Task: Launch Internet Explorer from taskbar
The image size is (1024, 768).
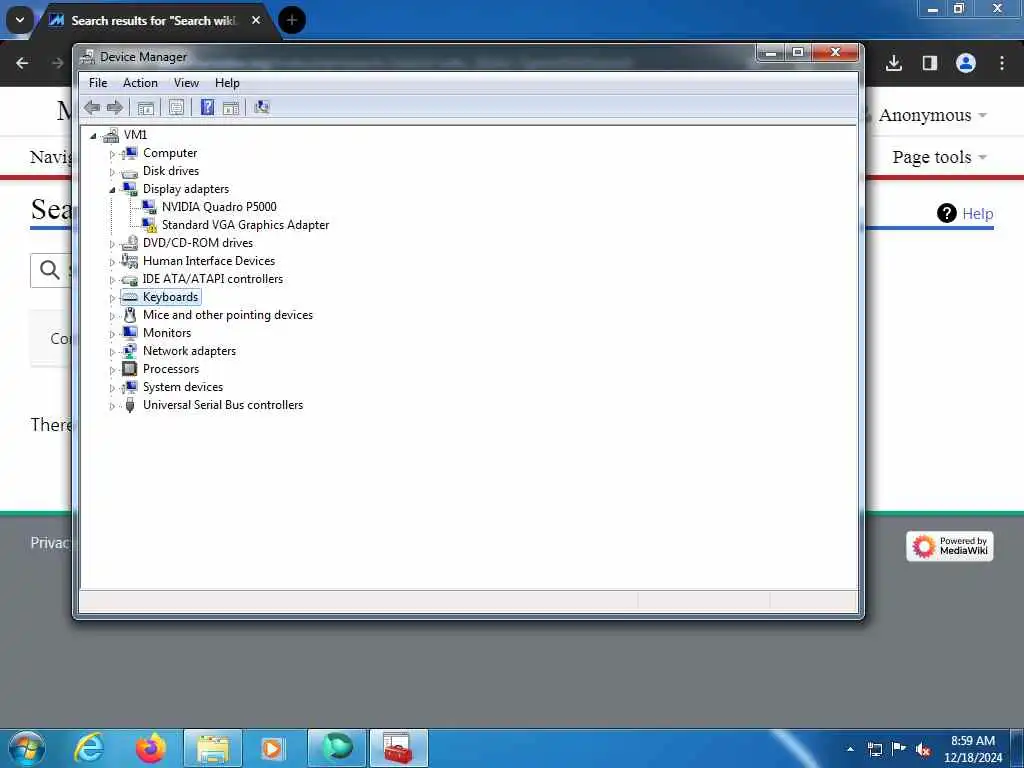Action: (x=89, y=748)
